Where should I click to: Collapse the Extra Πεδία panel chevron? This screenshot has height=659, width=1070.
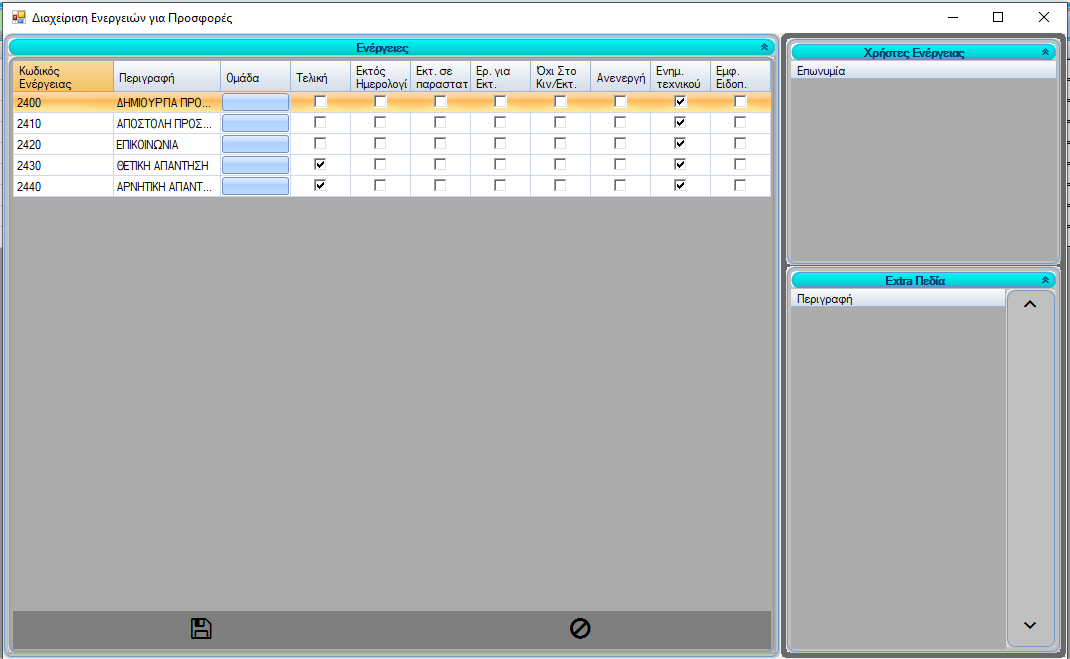coord(1046,281)
